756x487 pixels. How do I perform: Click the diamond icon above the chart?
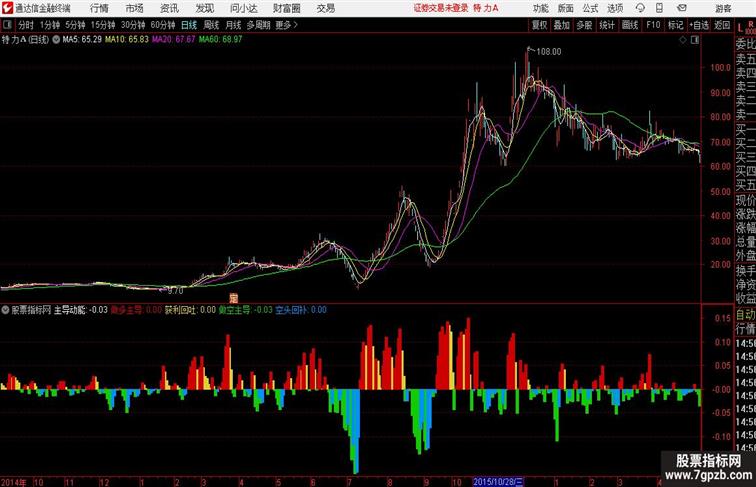pos(683,40)
